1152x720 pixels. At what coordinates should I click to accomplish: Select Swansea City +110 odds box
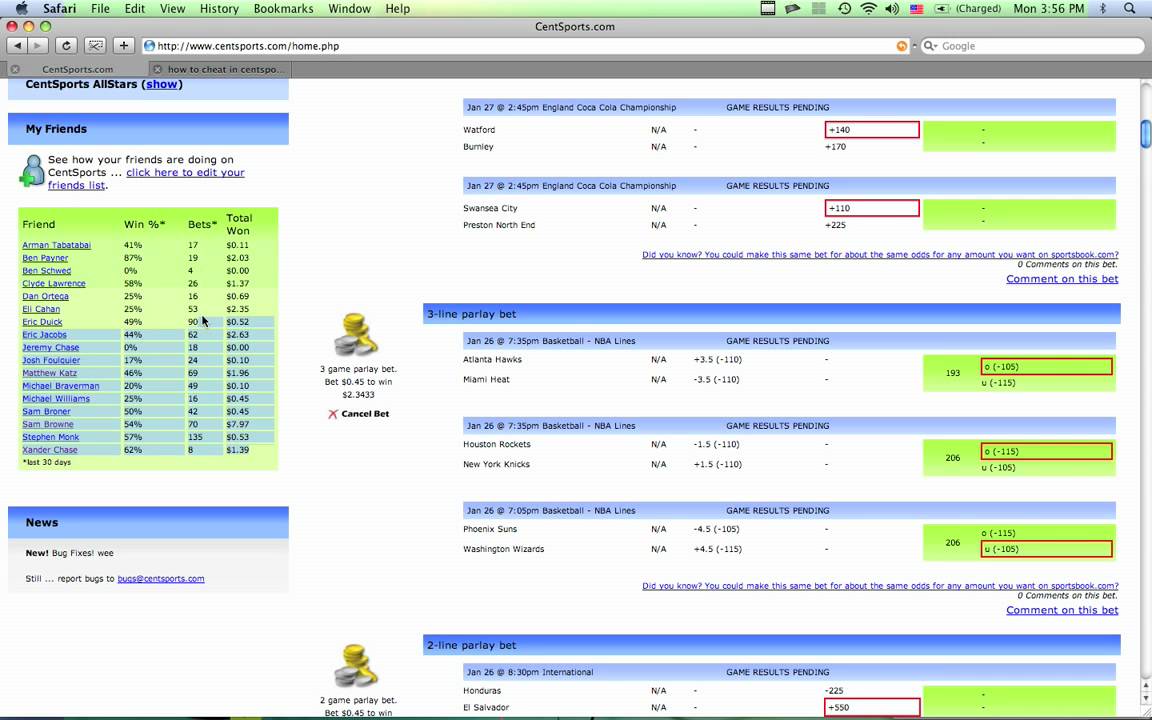872,208
